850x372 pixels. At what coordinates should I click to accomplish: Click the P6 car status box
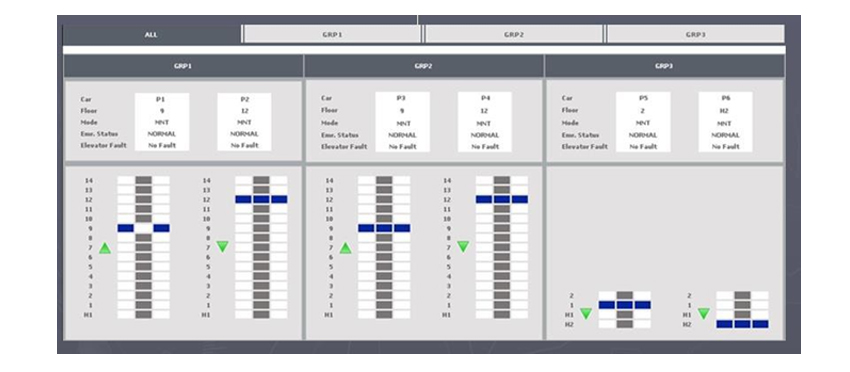coord(725,122)
